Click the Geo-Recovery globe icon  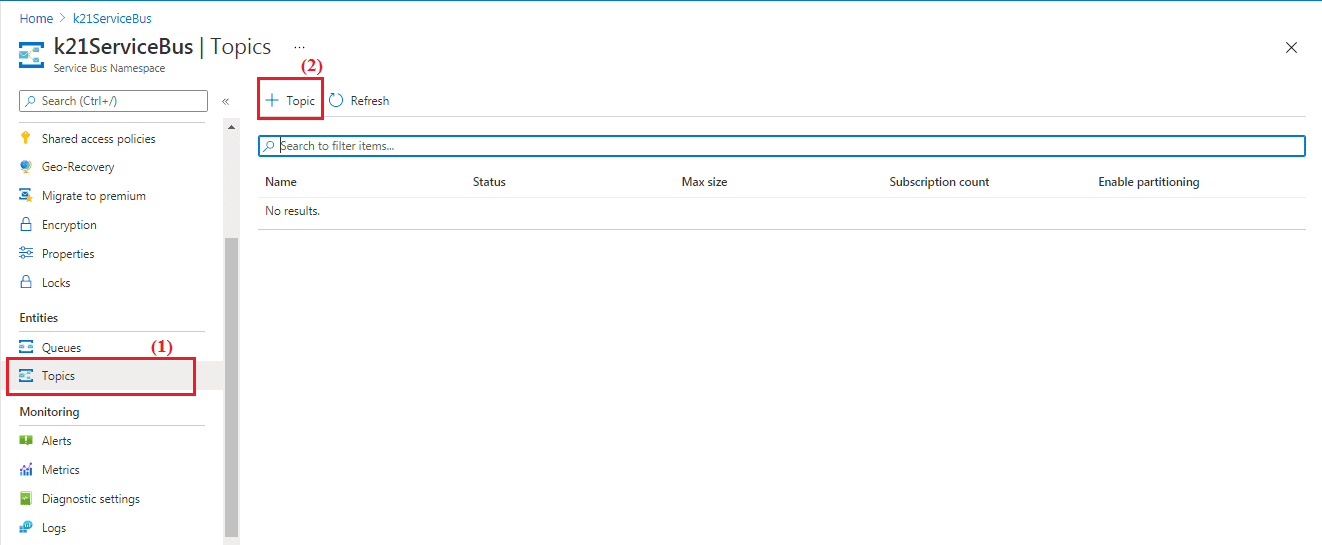click(26, 167)
